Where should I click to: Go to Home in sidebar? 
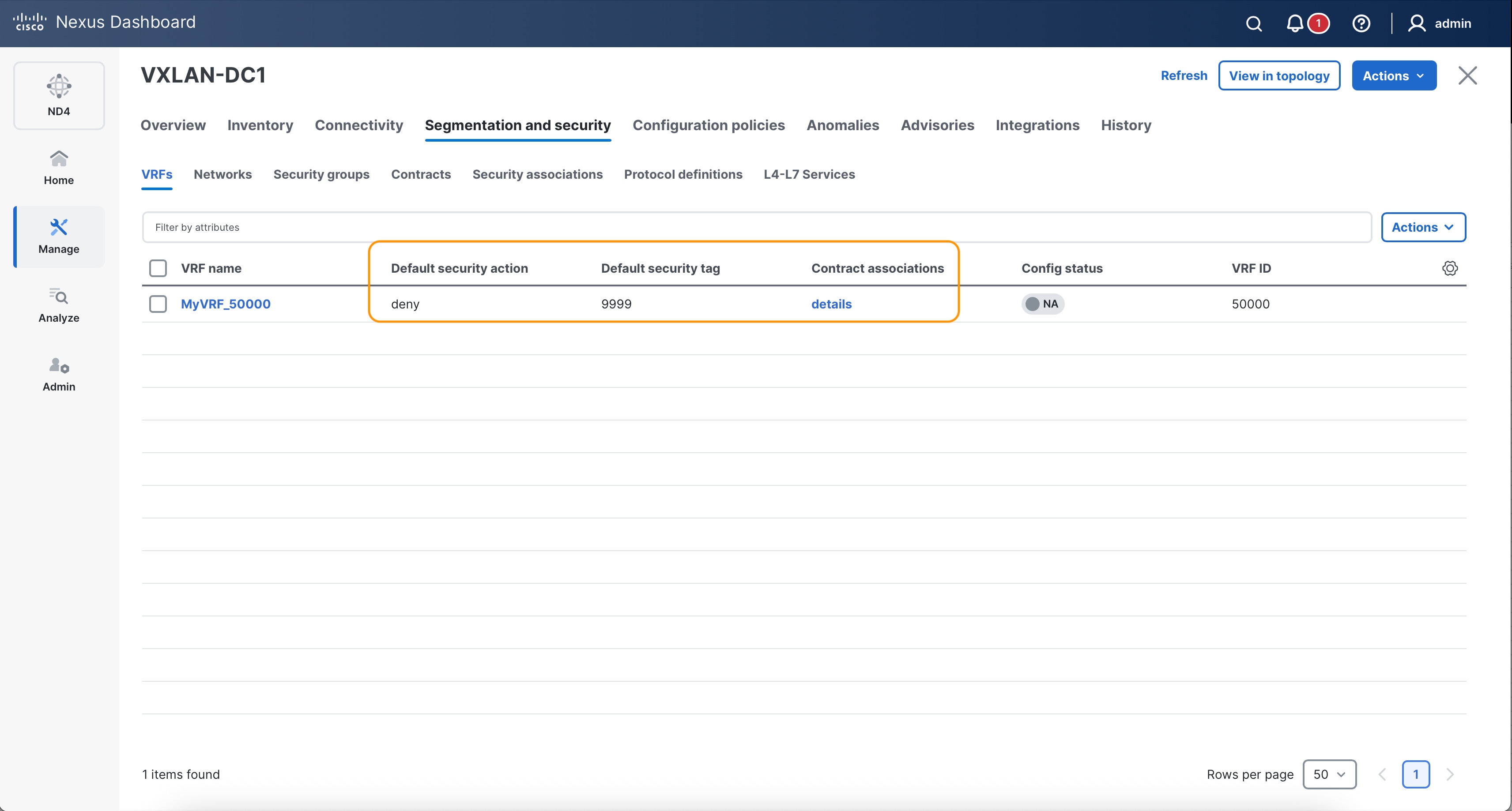pyautogui.click(x=59, y=167)
